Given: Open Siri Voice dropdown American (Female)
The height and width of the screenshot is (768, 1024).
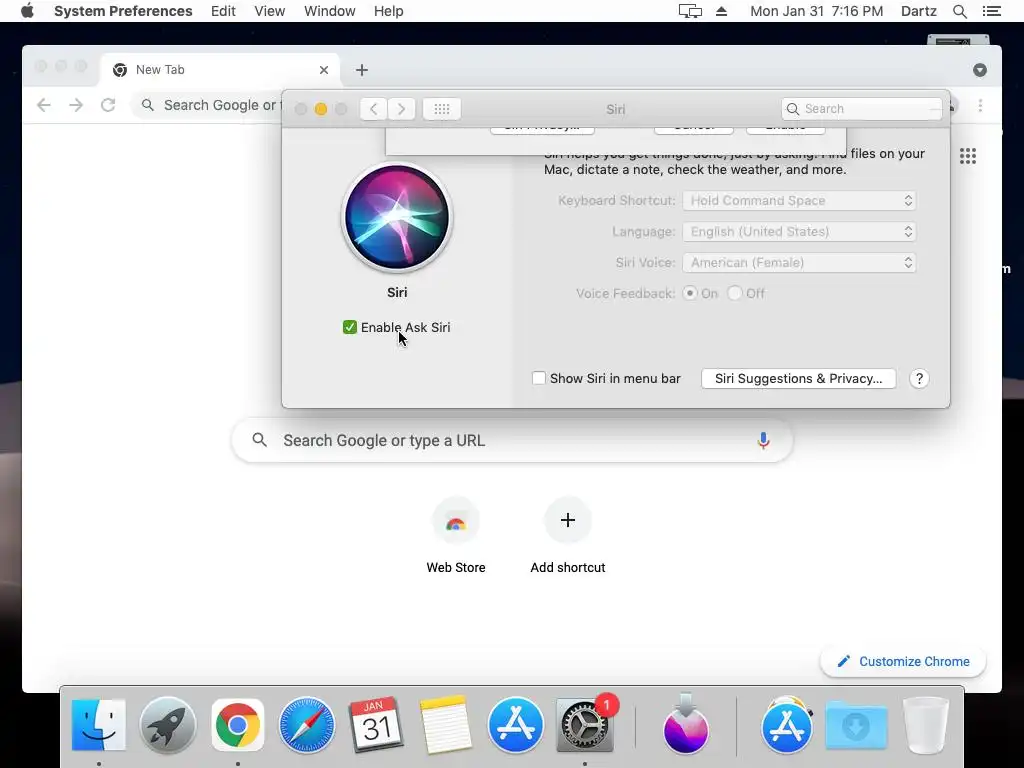Looking at the screenshot, I should [799, 263].
